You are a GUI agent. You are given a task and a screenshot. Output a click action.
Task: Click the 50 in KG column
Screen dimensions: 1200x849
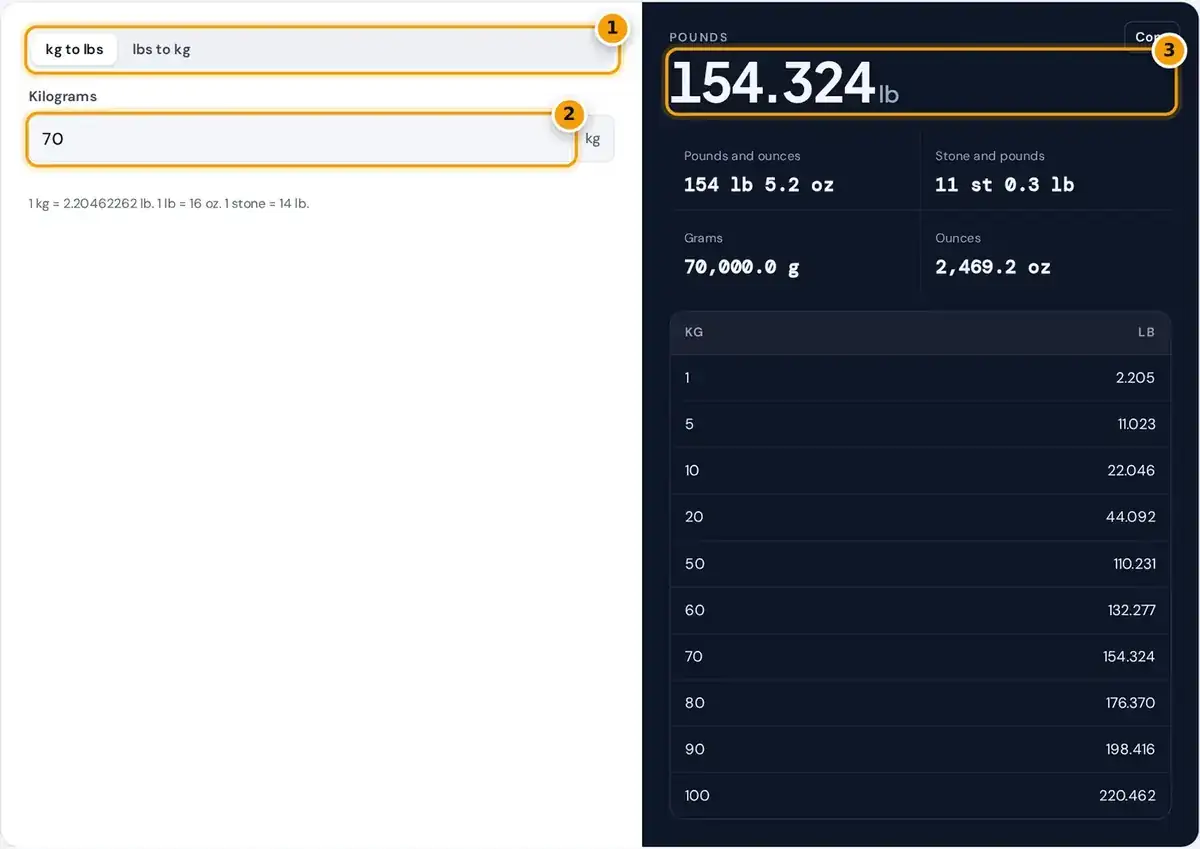pos(694,564)
